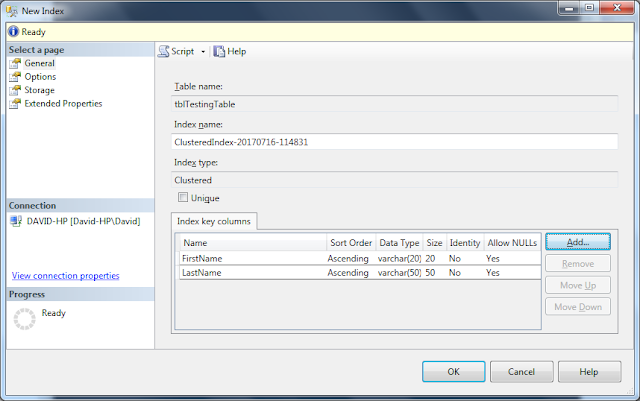Select the FirstName column row
Screen dimensions: 640x401
click(360, 258)
